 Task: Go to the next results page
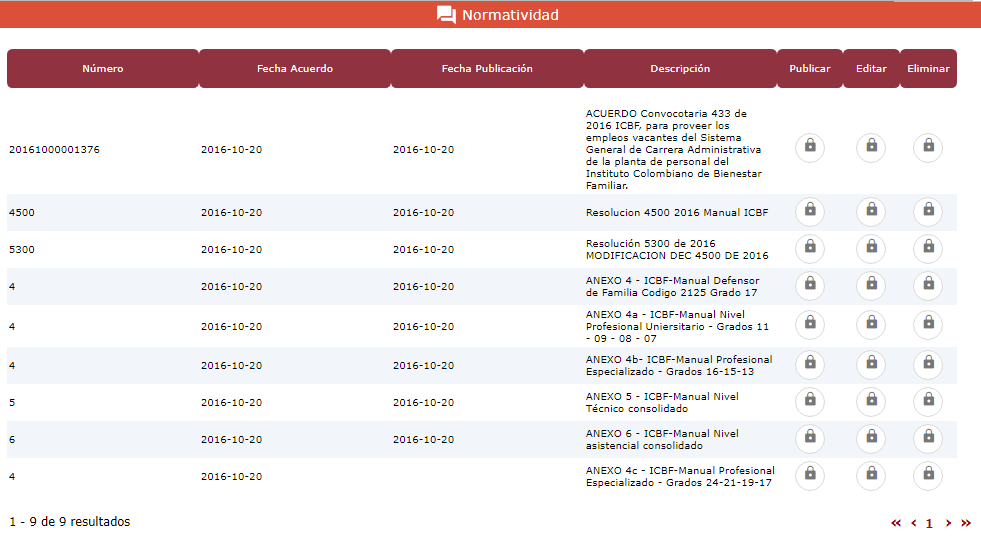click(x=948, y=523)
